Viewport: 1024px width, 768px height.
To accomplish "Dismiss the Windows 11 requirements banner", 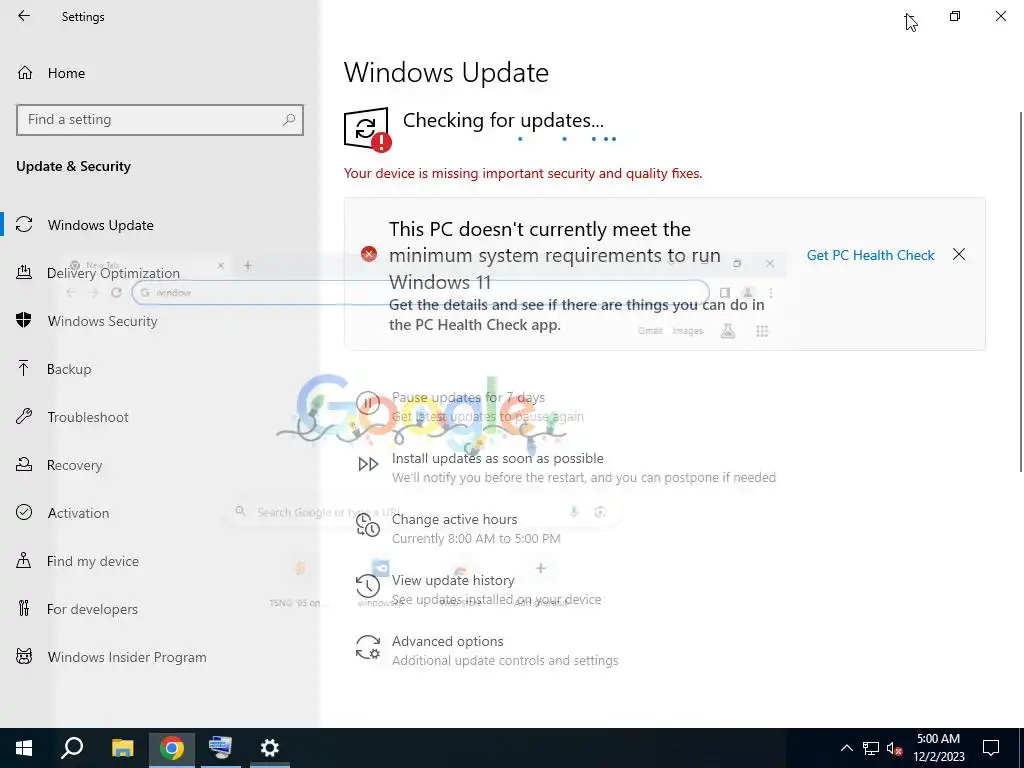I will click(x=959, y=255).
